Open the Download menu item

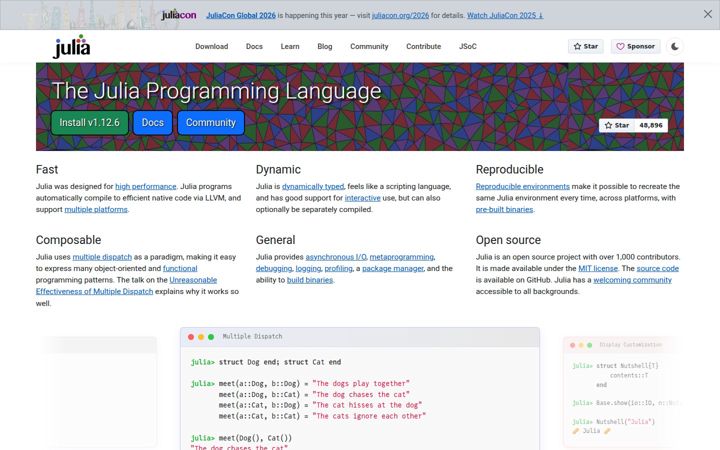click(x=211, y=46)
